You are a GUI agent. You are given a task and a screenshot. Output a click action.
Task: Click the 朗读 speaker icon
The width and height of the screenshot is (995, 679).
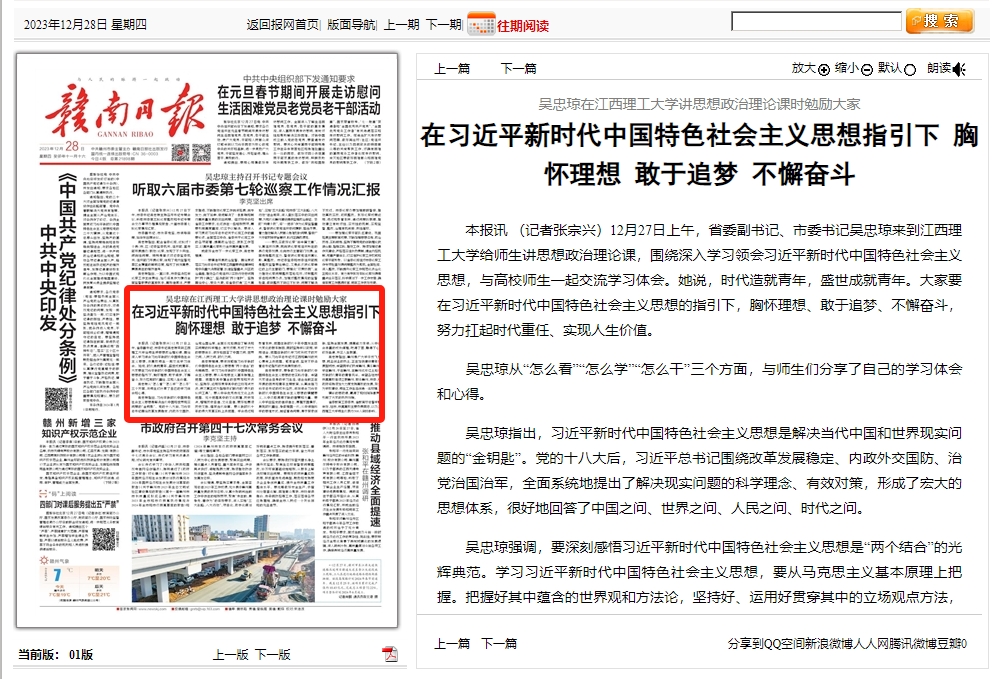[960, 69]
